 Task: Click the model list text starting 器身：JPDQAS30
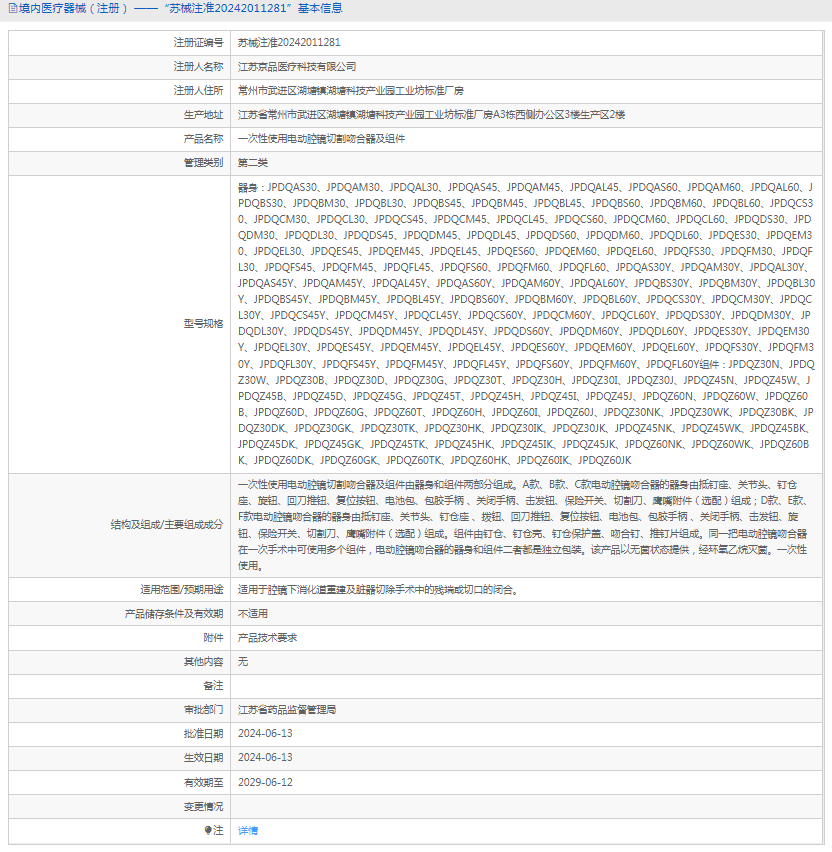pyautogui.click(x=526, y=324)
